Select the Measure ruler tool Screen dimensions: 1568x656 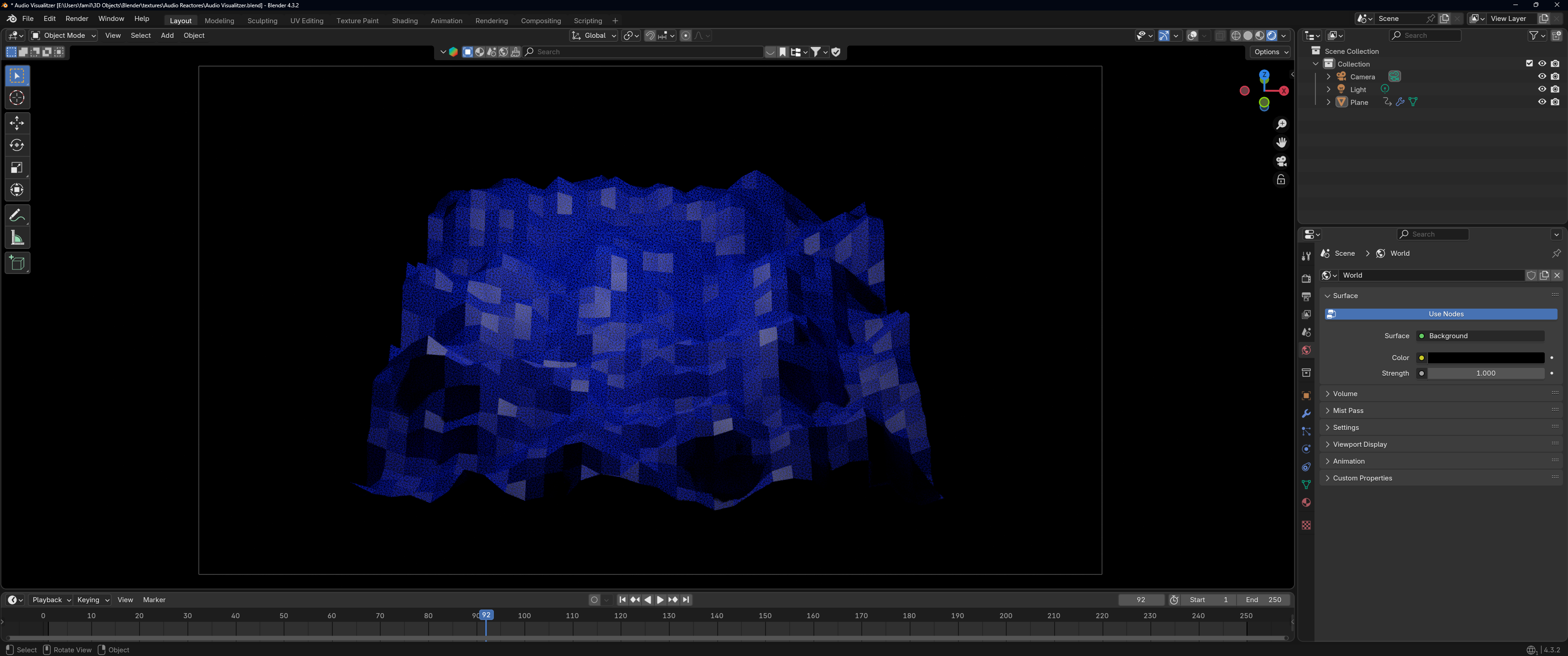click(17, 238)
